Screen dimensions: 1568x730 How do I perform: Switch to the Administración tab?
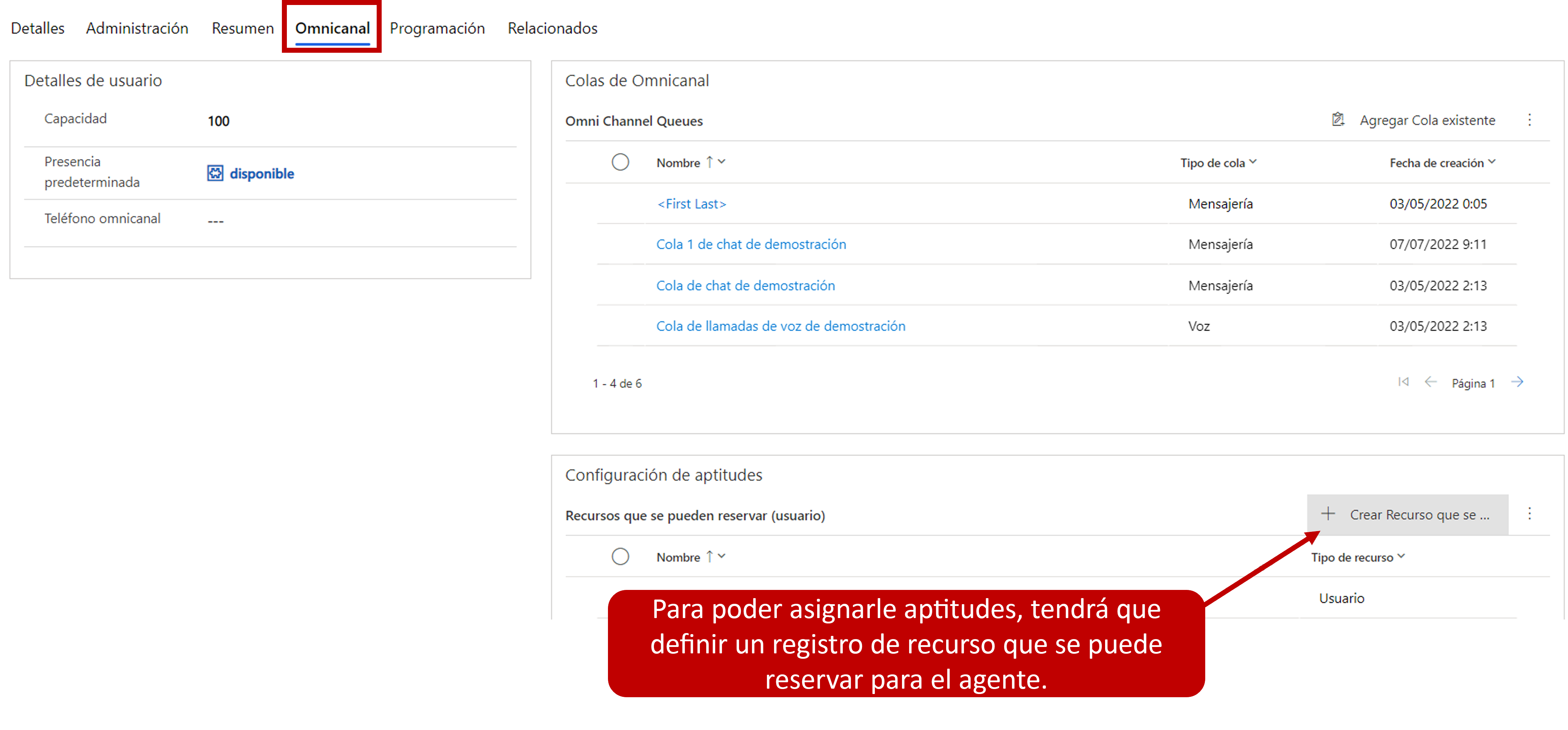pos(137,29)
